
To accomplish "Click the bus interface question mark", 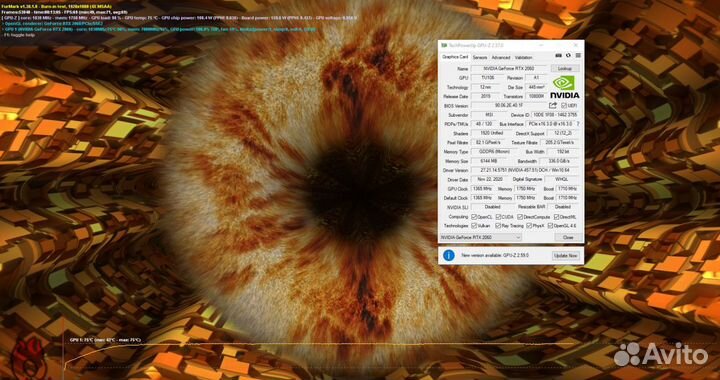I will pos(578,124).
